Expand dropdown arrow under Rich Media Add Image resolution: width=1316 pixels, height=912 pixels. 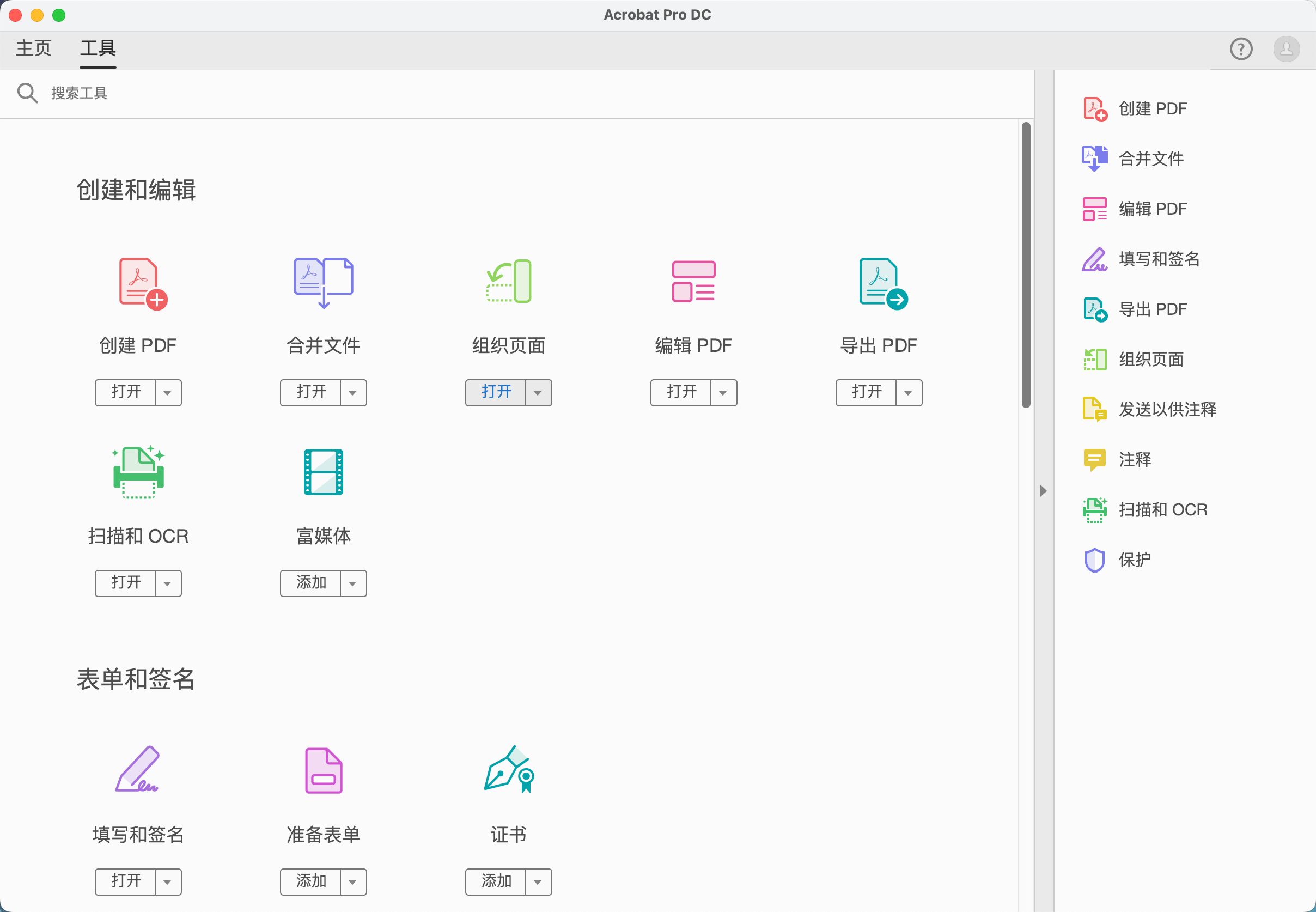pos(352,583)
